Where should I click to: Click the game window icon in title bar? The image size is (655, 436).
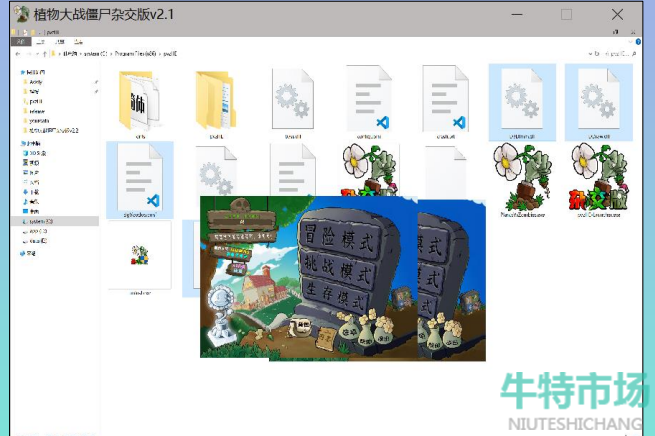pos(22,14)
